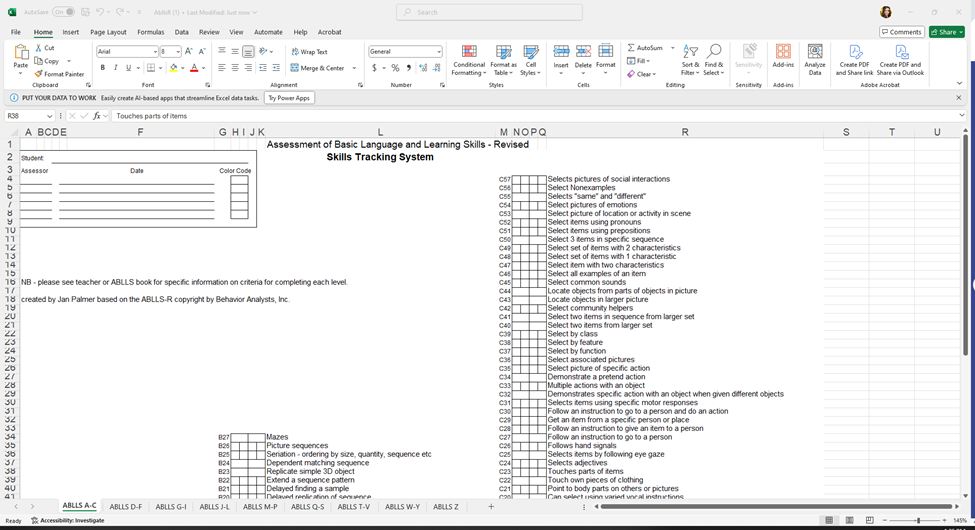The image size is (975, 530).
Task: Select the ABLLS Z sheet tab
Action: (x=446, y=507)
